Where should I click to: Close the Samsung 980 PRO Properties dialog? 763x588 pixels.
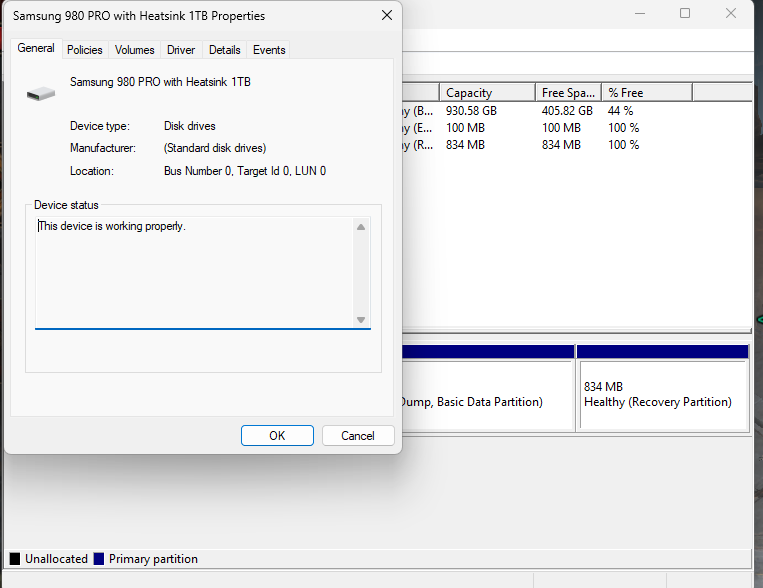click(x=387, y=16)
